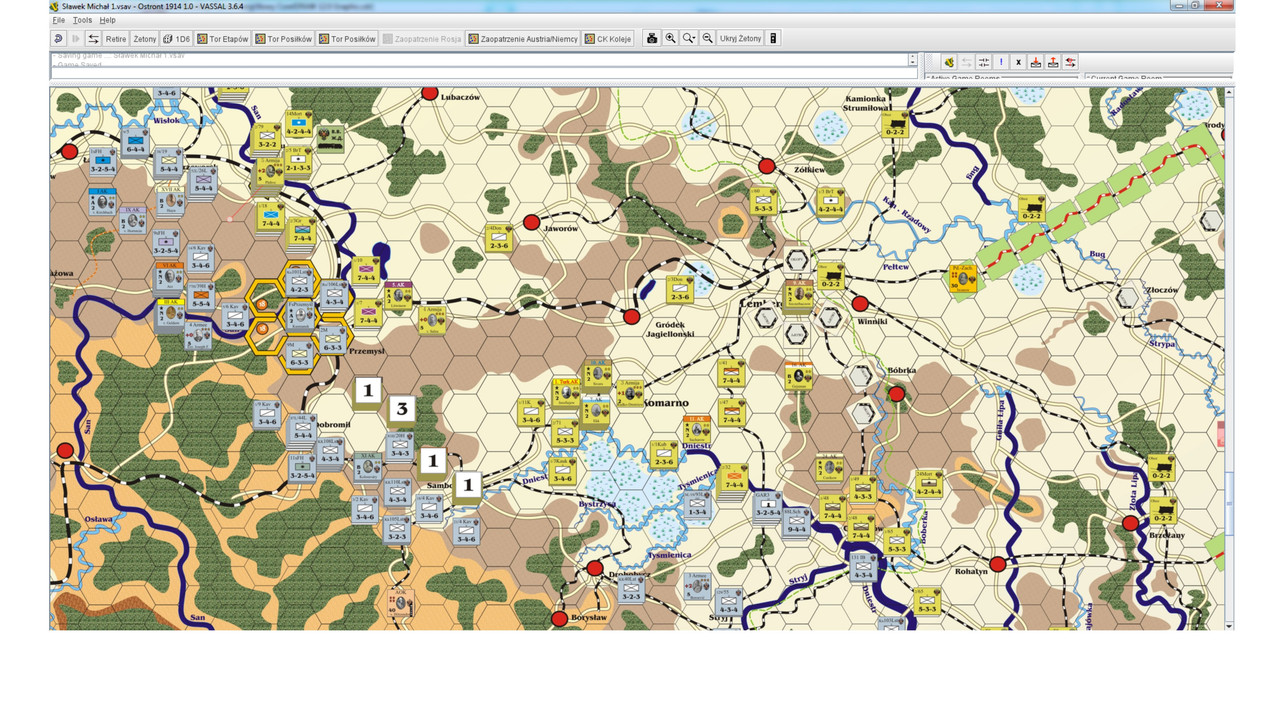Open the Help menu
The width and height of the screenshot is (1280, 709).
coord(107,20)
